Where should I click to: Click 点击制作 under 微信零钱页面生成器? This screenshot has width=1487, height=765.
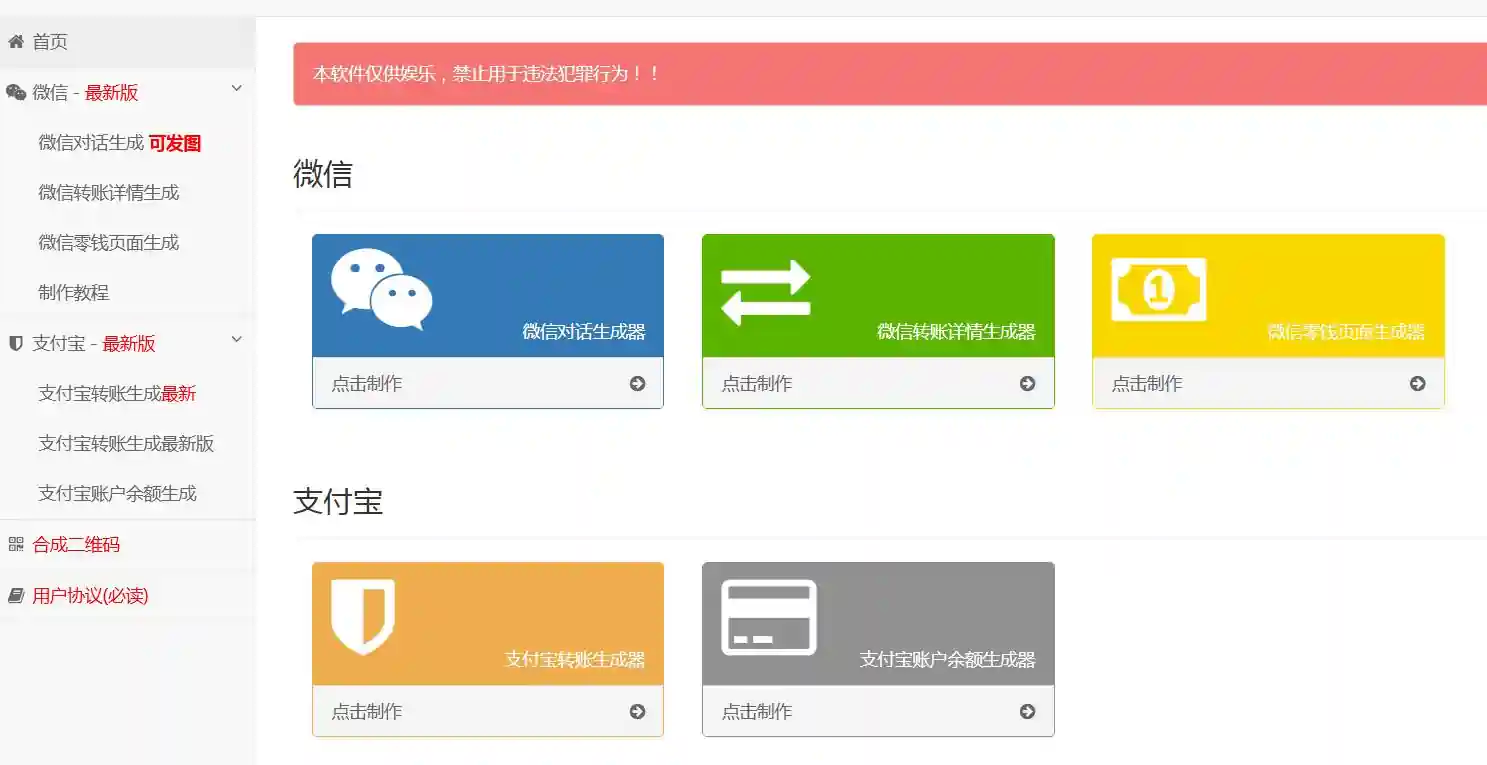[1147, 384]
